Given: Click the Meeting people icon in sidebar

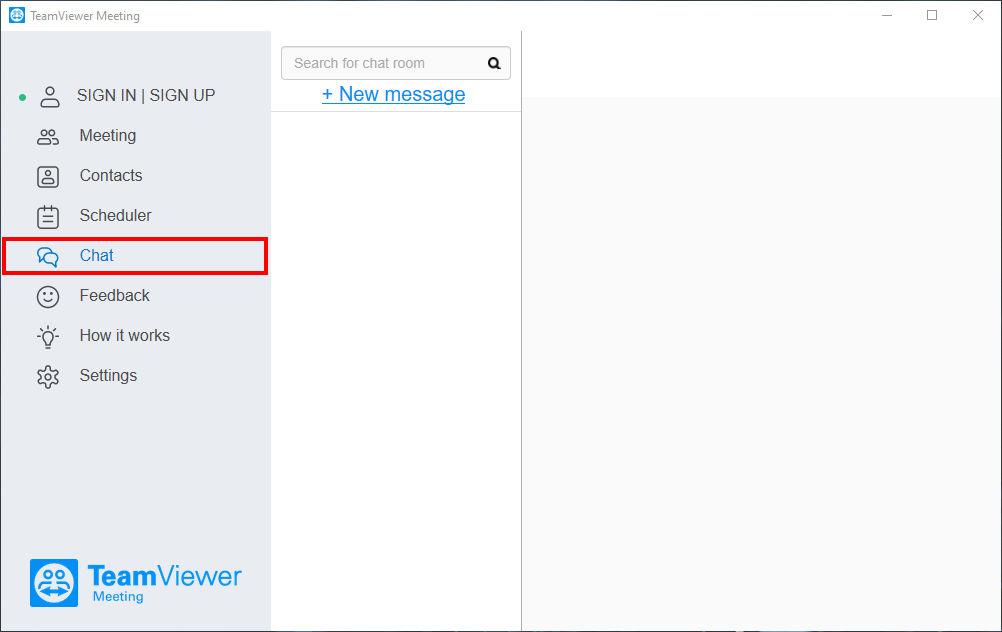Looking at the screenshot, I should [x=48, y=137].
